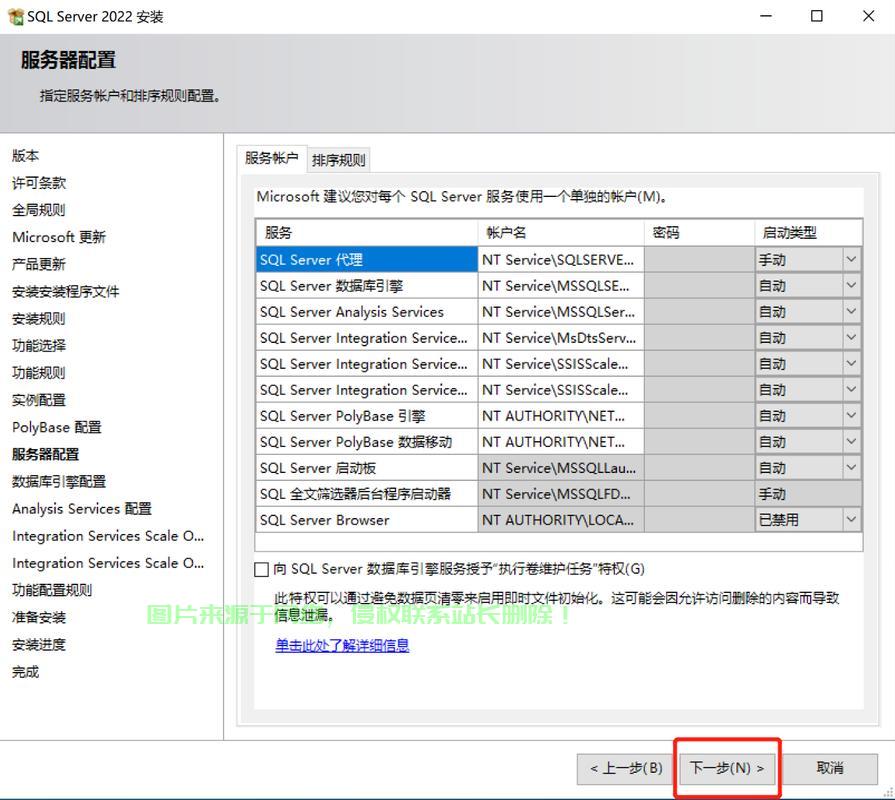Image resolution: width=895 pixels, height=800 pixels.
Task: Select the SQL Server 启动板 cell
Action: [x=366, y=468]
